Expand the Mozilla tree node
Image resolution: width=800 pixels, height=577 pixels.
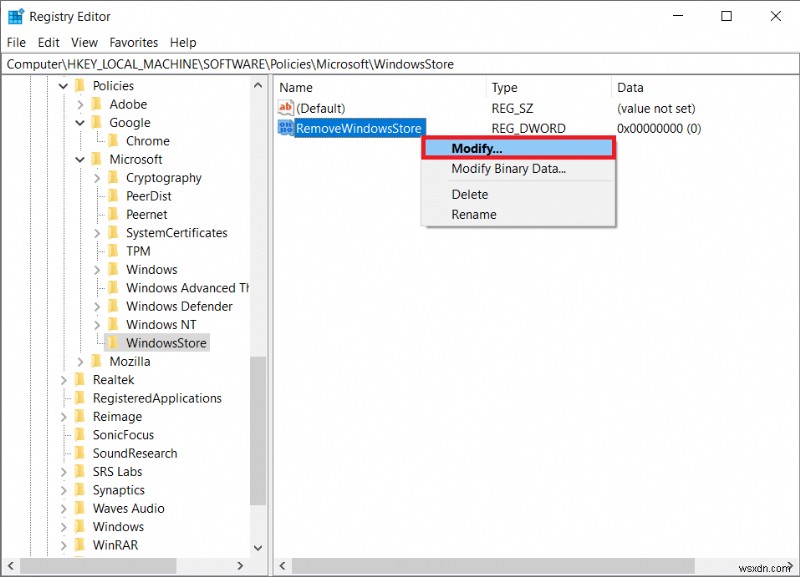(x=82, y=361)
